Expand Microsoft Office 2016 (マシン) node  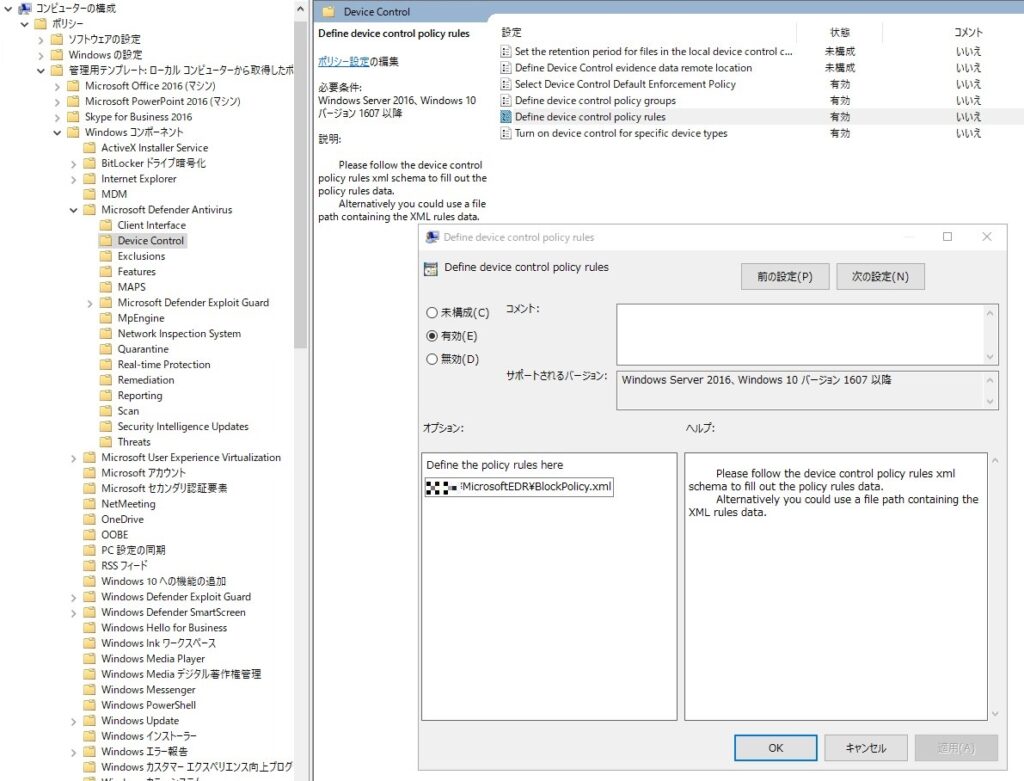point(57,86)
